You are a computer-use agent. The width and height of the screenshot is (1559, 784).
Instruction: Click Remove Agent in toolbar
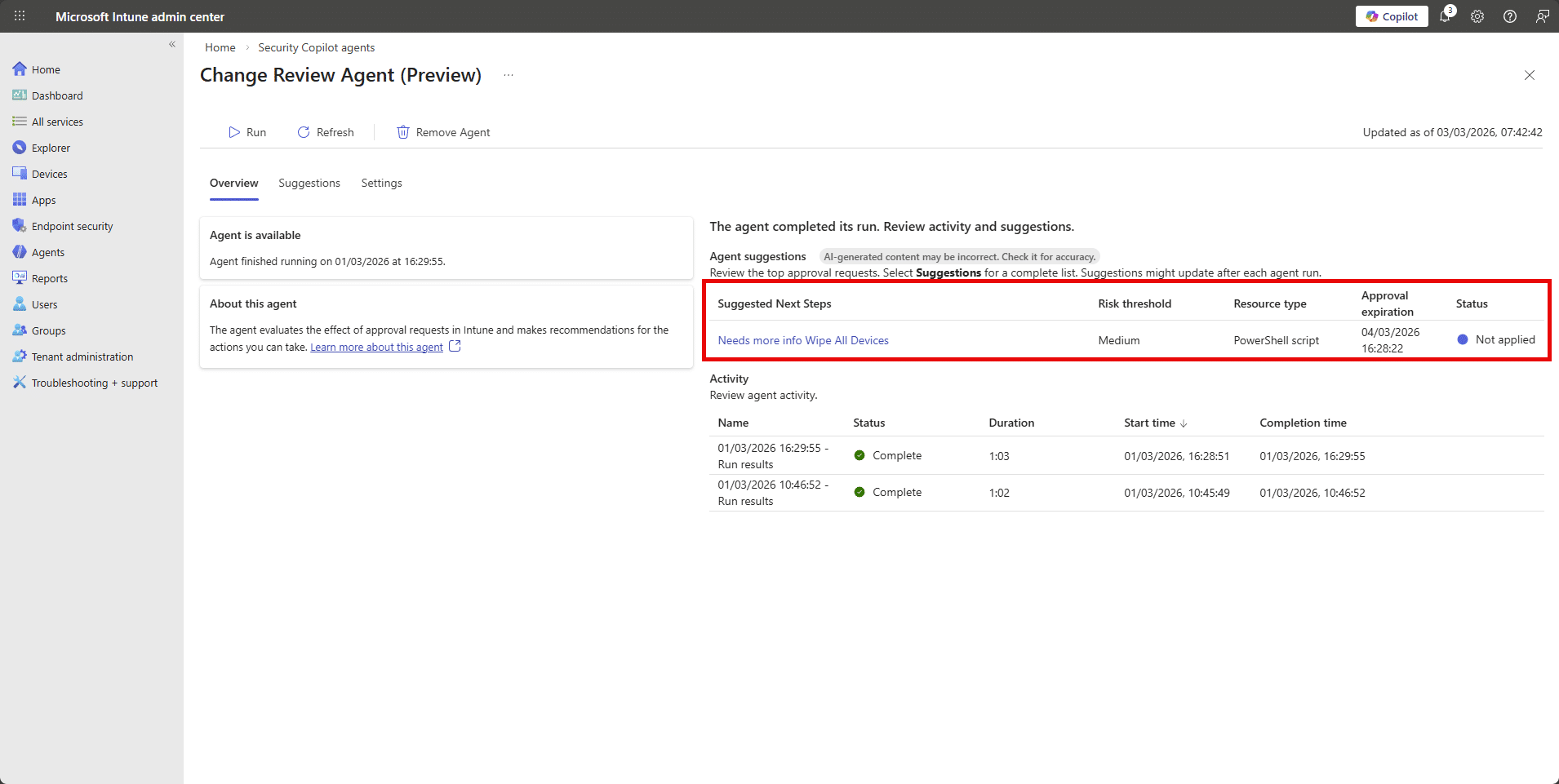click(x=443, y=132)
